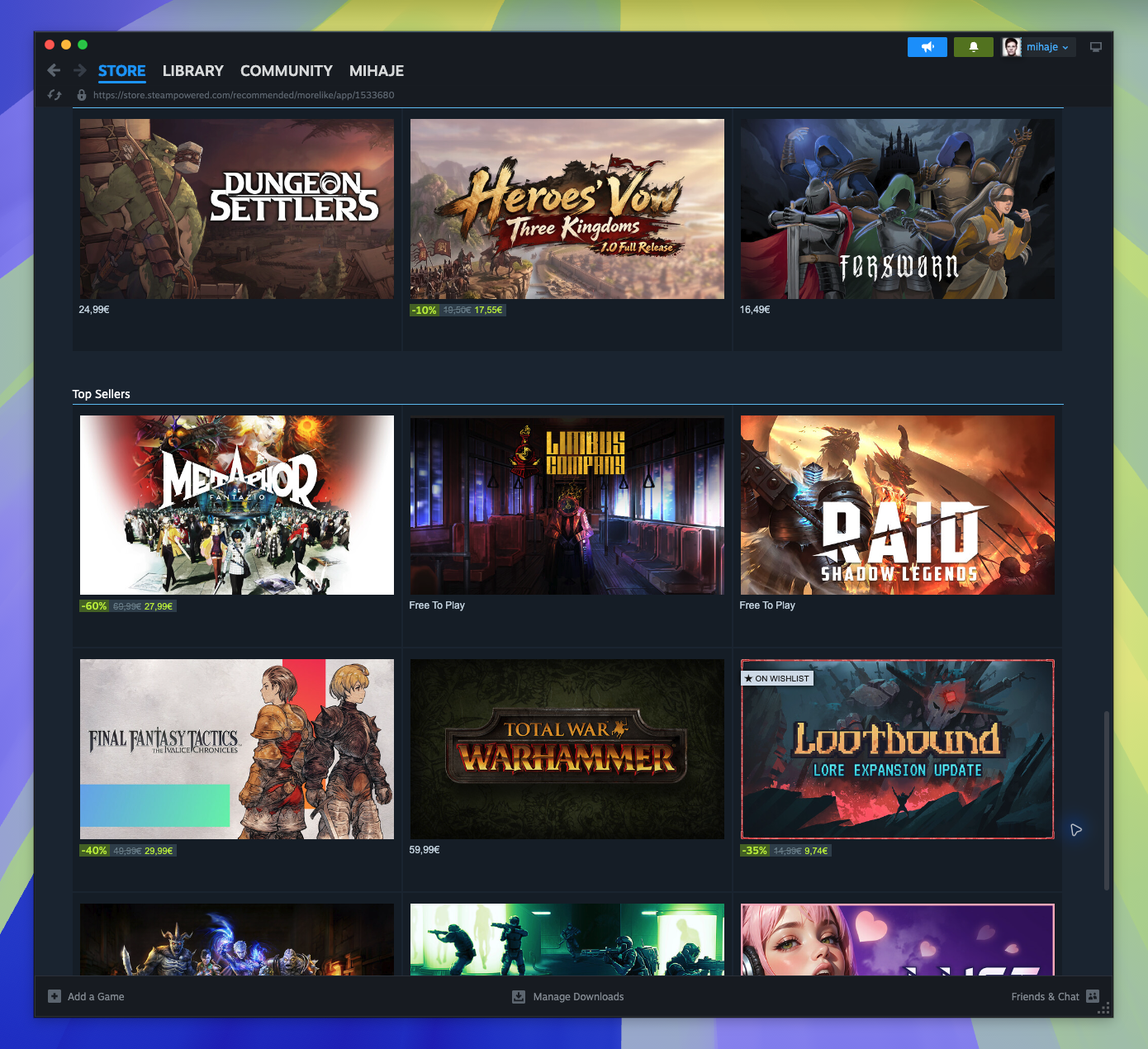Click the ON WISHLIST badge on Lootbound
The width and height of the screenshot is (1148, 1049).
click(x=777, y=678)
